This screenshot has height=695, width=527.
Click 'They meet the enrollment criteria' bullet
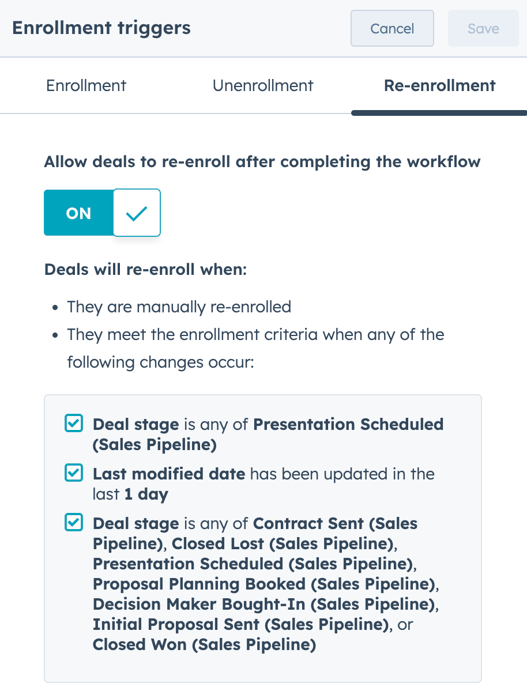pyautogui.click(x=255, y=348)
